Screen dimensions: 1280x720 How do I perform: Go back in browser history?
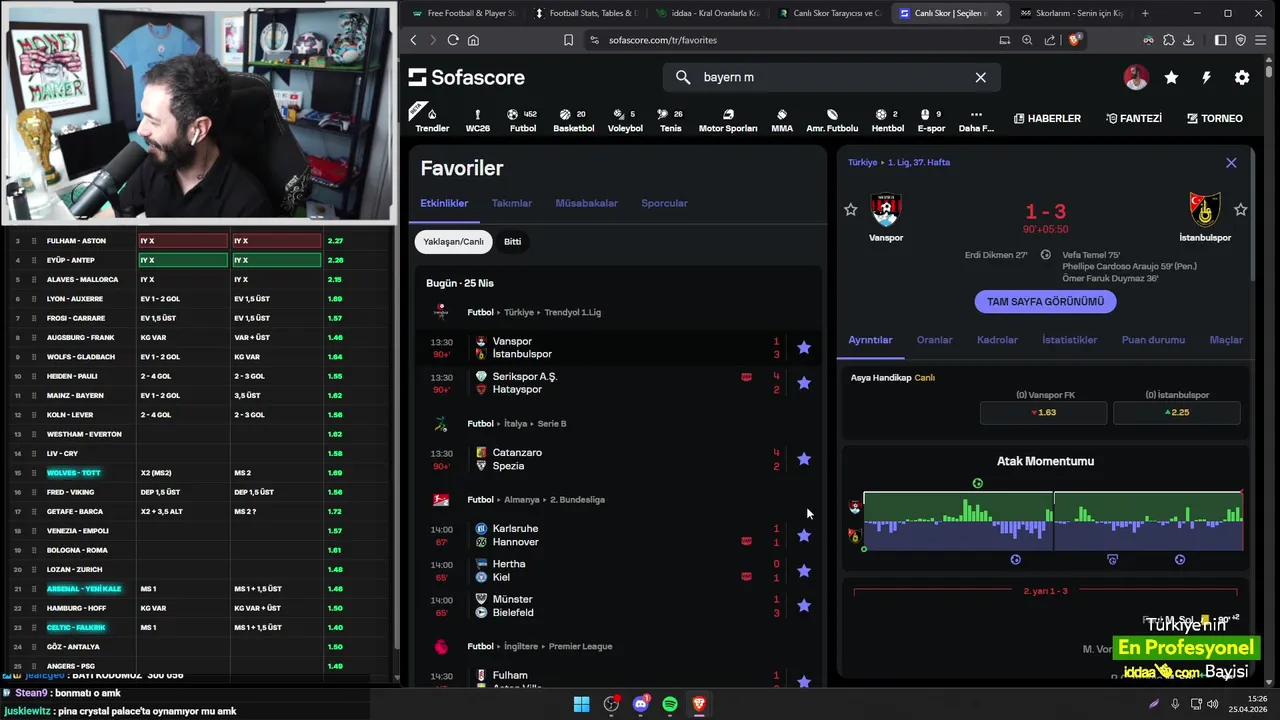coord(414,40)
